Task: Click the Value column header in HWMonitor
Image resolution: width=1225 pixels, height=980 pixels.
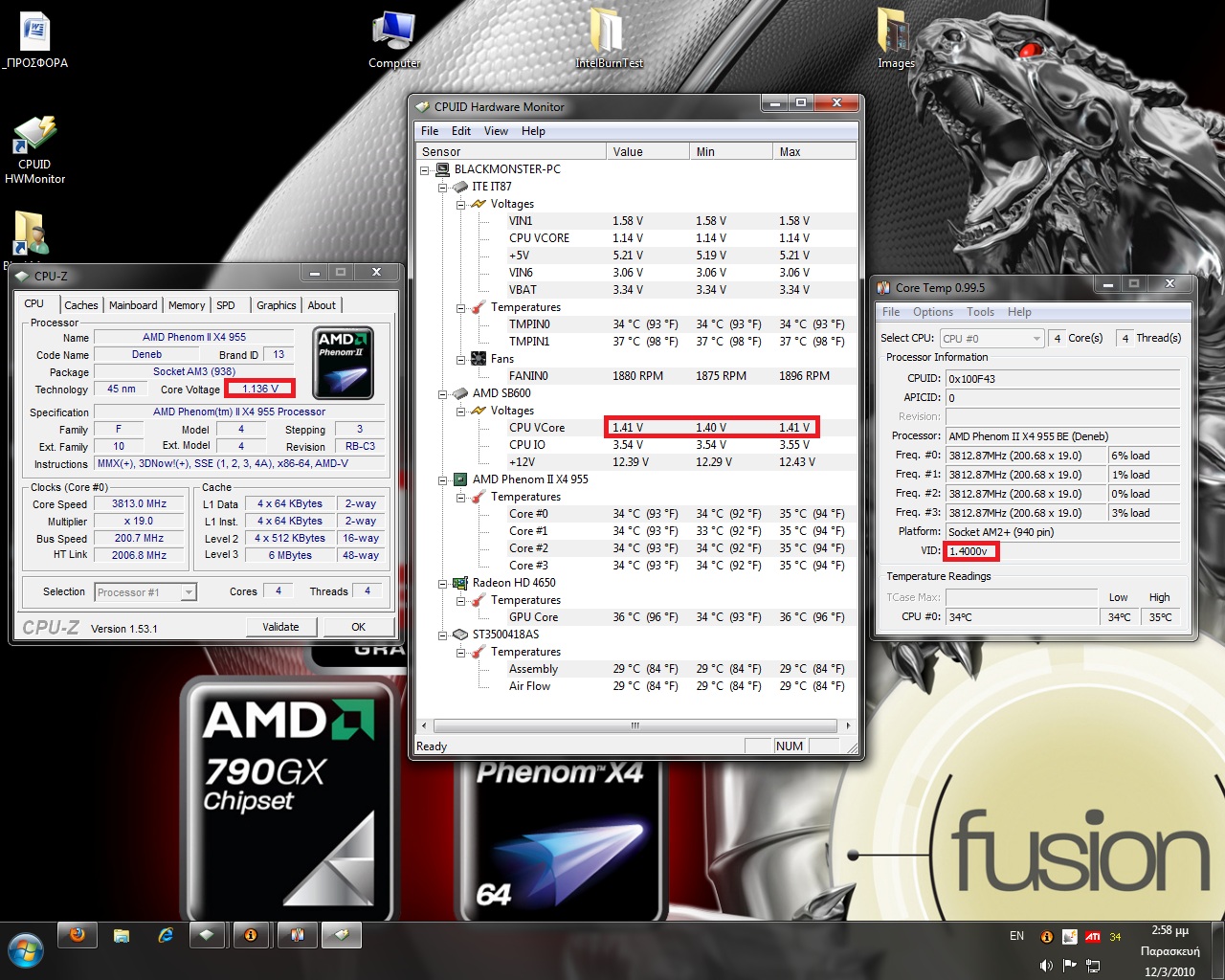Action: (x=648, y=151)
